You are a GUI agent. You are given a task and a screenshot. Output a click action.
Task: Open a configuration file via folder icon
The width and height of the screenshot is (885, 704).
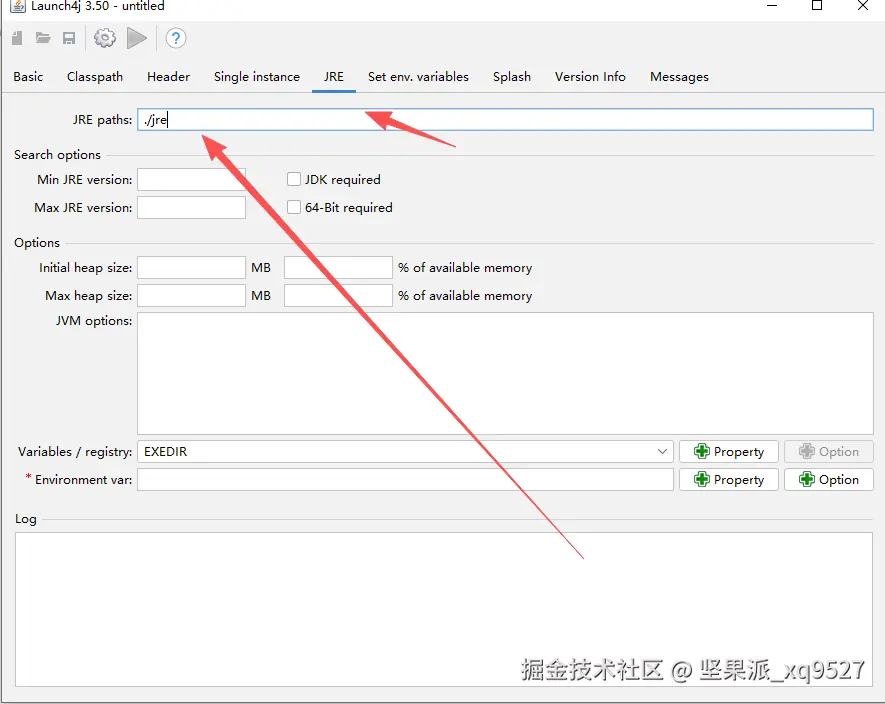pos(43,38)
